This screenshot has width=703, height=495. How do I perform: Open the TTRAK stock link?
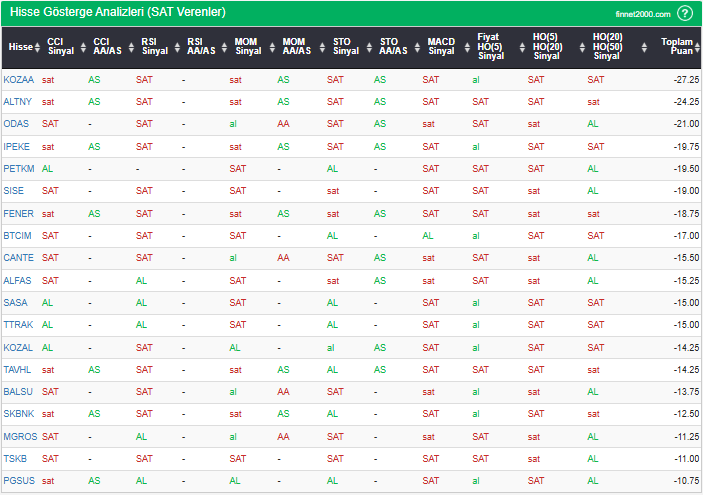coord(18,324)
